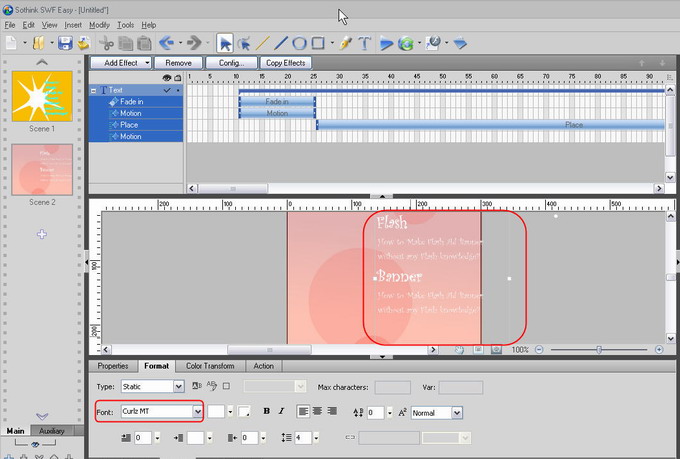Image resolution: width=680 pixels, height=459 pixels.
Task: Toggle Italic formatting
Action: 281,411
